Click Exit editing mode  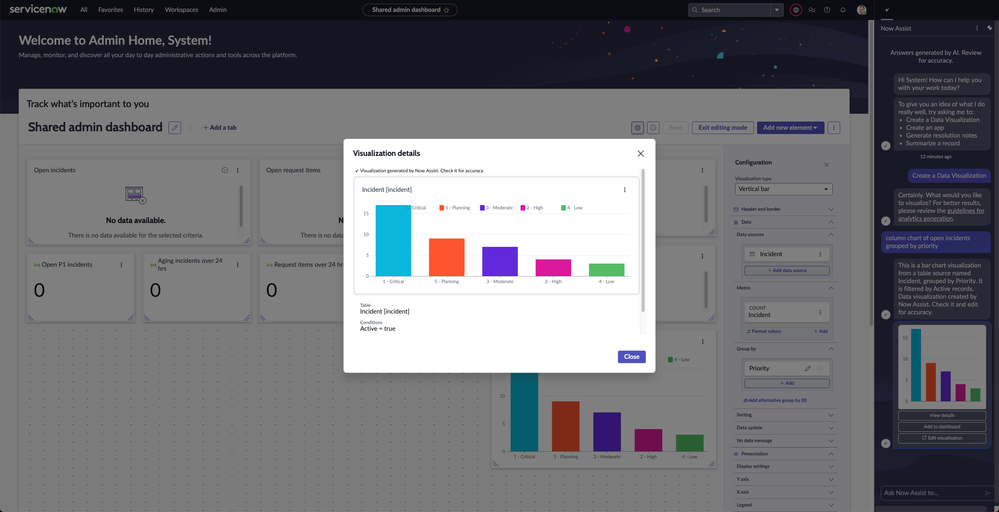[x=723, y=127]
